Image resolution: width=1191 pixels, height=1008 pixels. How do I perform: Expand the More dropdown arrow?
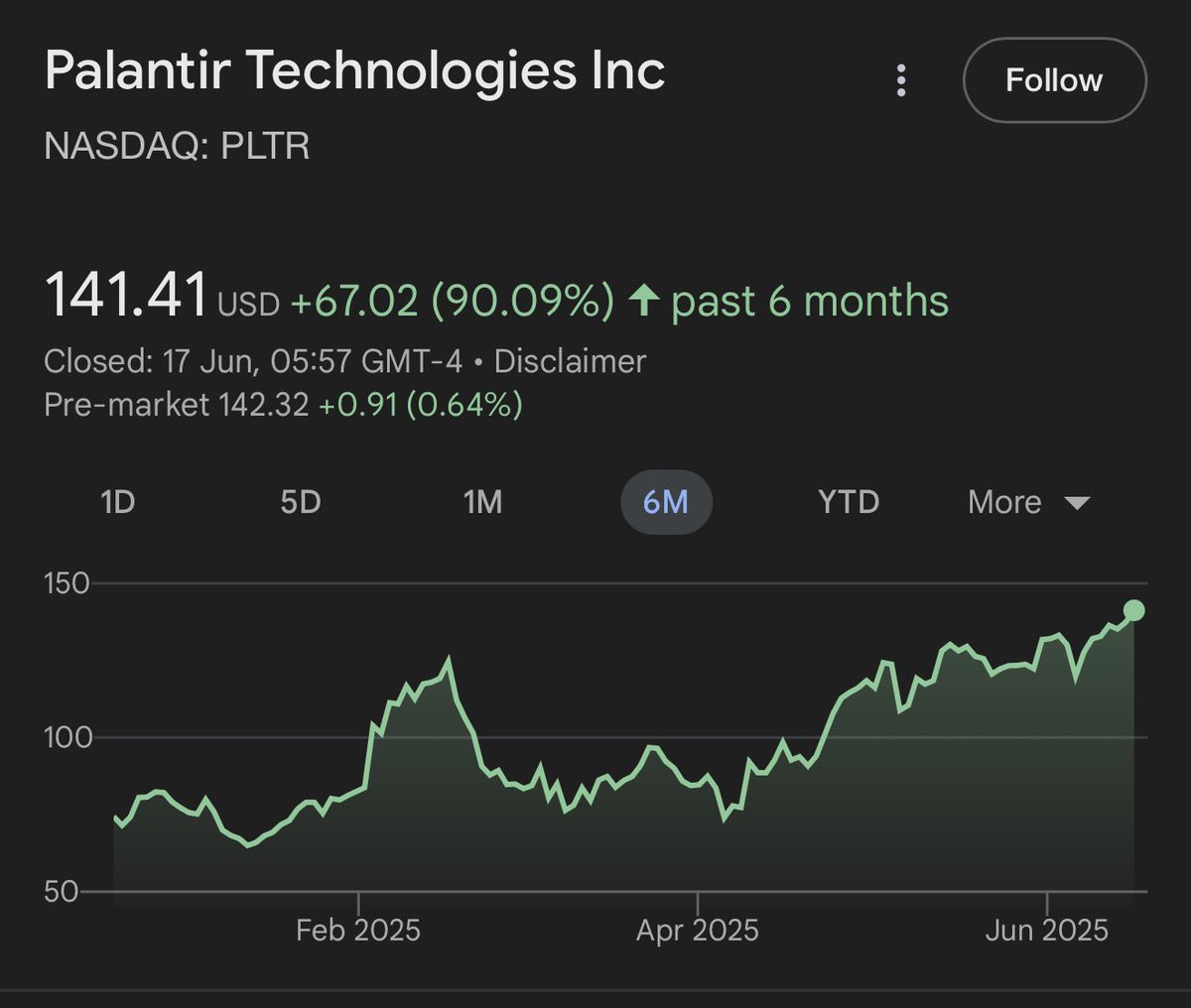tap(1077, 503)
